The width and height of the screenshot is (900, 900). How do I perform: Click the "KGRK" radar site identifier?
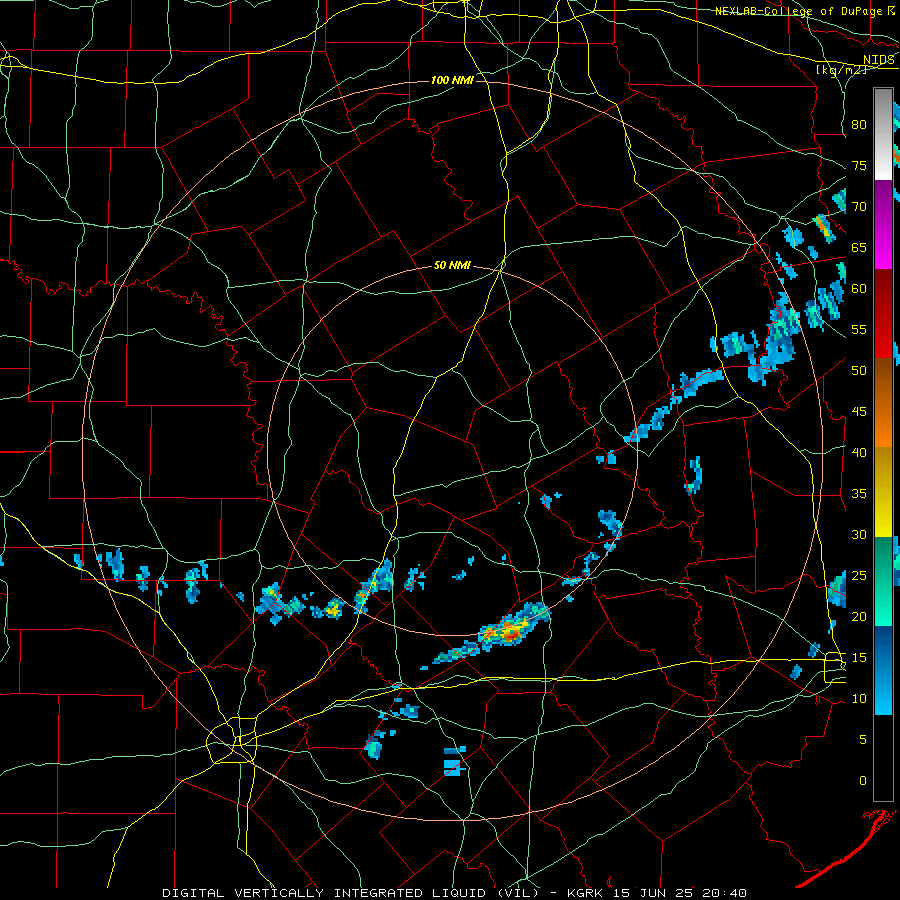(587, 893)
